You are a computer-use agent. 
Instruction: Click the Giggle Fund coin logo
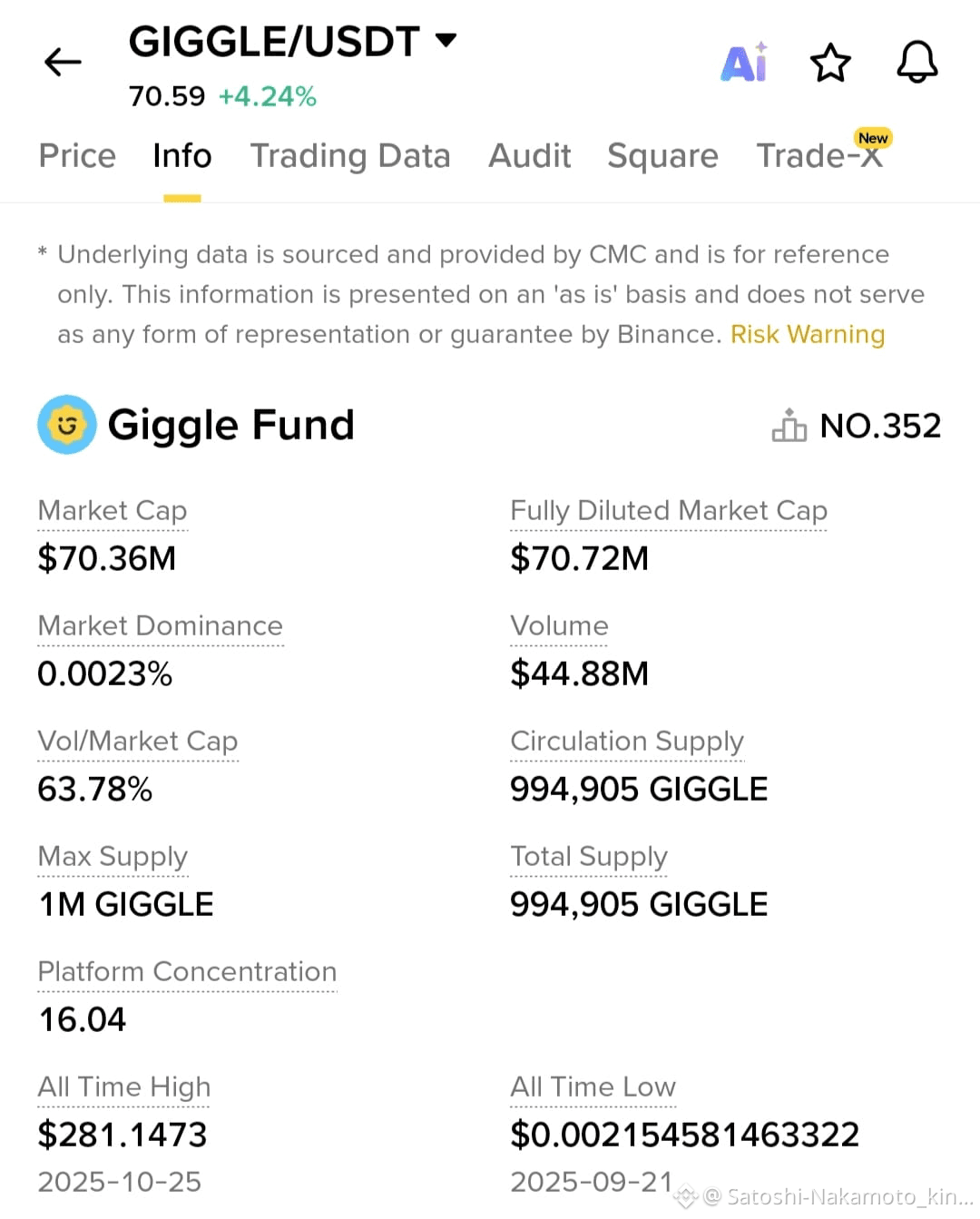tap(66, 425)
